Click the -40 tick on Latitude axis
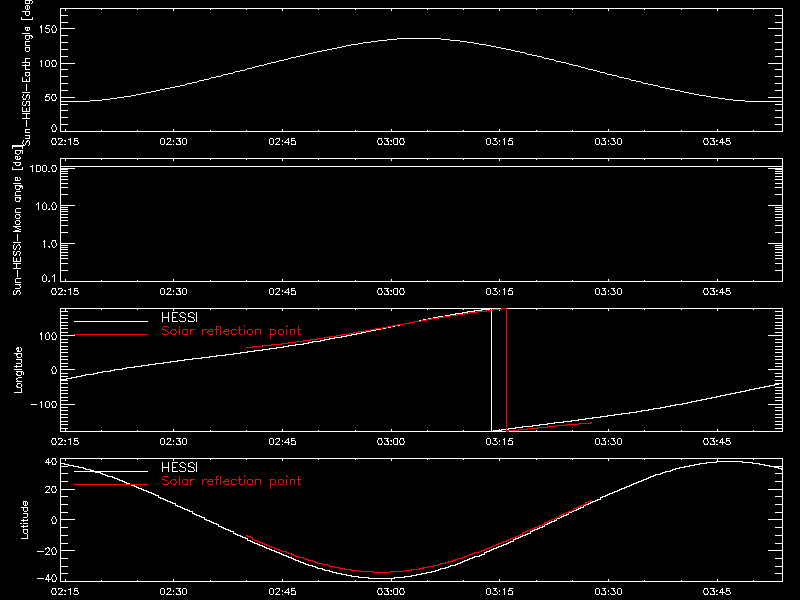800x600 pixels. tap(47, 578)
